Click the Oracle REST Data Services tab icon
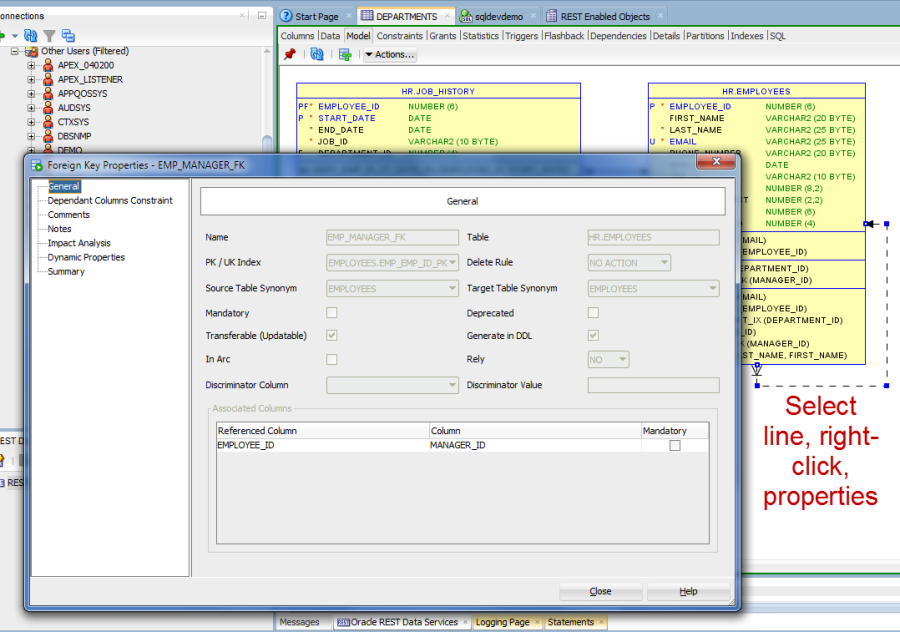The image size is (900, 632). 342,621
